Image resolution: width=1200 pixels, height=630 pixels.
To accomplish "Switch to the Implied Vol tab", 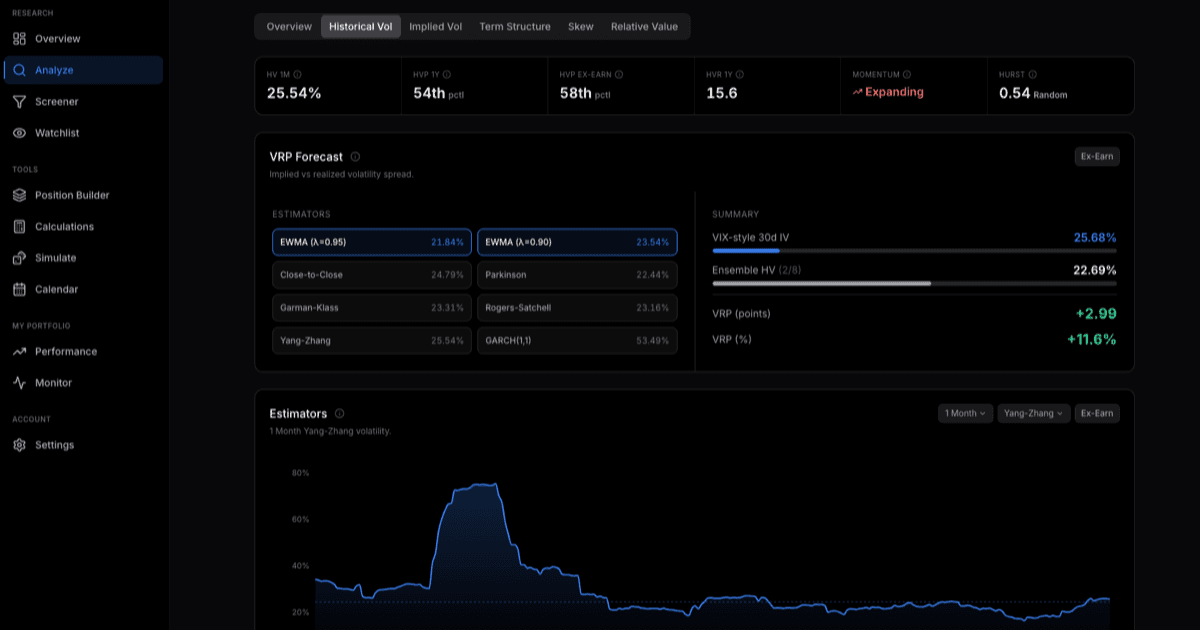I will (x=435, y=26).
